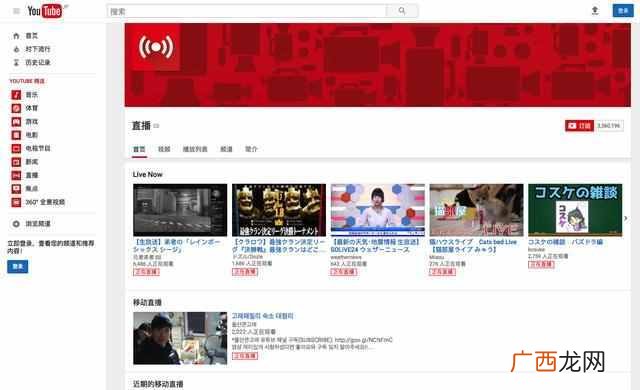Image resolution: width=640 pixels, height=390 pixels.
Task: Click inside the search input field
Action: pos(247,11)
